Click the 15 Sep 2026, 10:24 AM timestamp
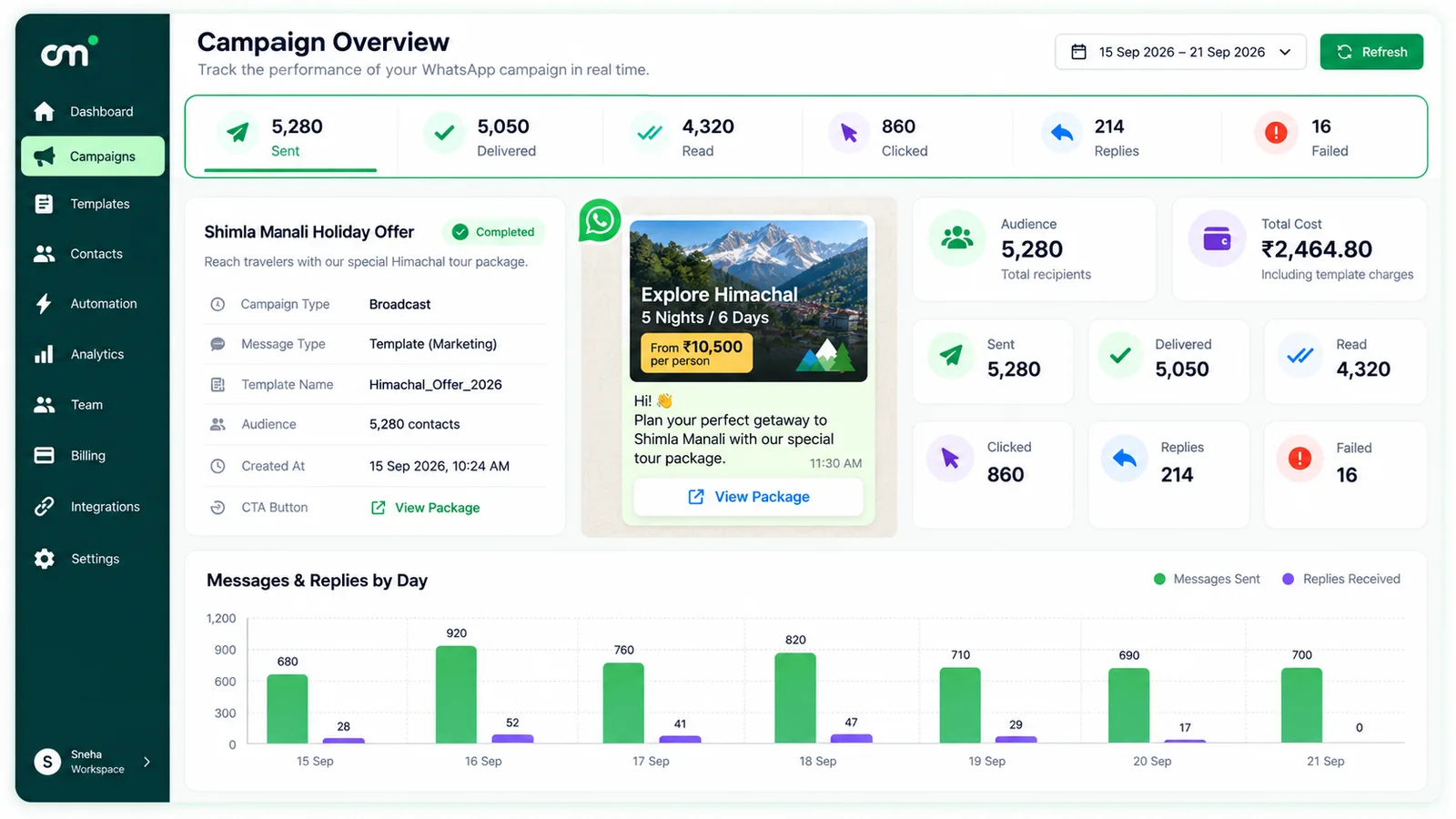Image resolution: width=1456 pixels, height=819 pixels. point(440,466)
